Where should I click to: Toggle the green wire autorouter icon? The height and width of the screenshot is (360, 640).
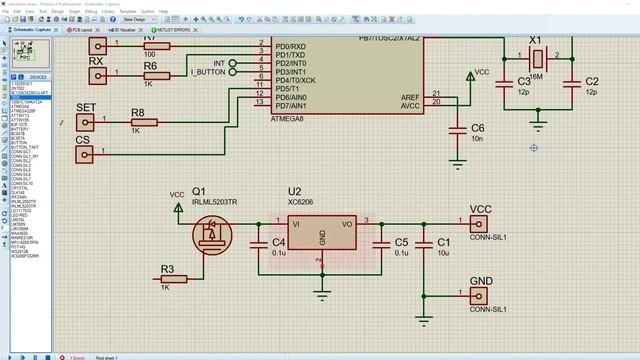356,20
